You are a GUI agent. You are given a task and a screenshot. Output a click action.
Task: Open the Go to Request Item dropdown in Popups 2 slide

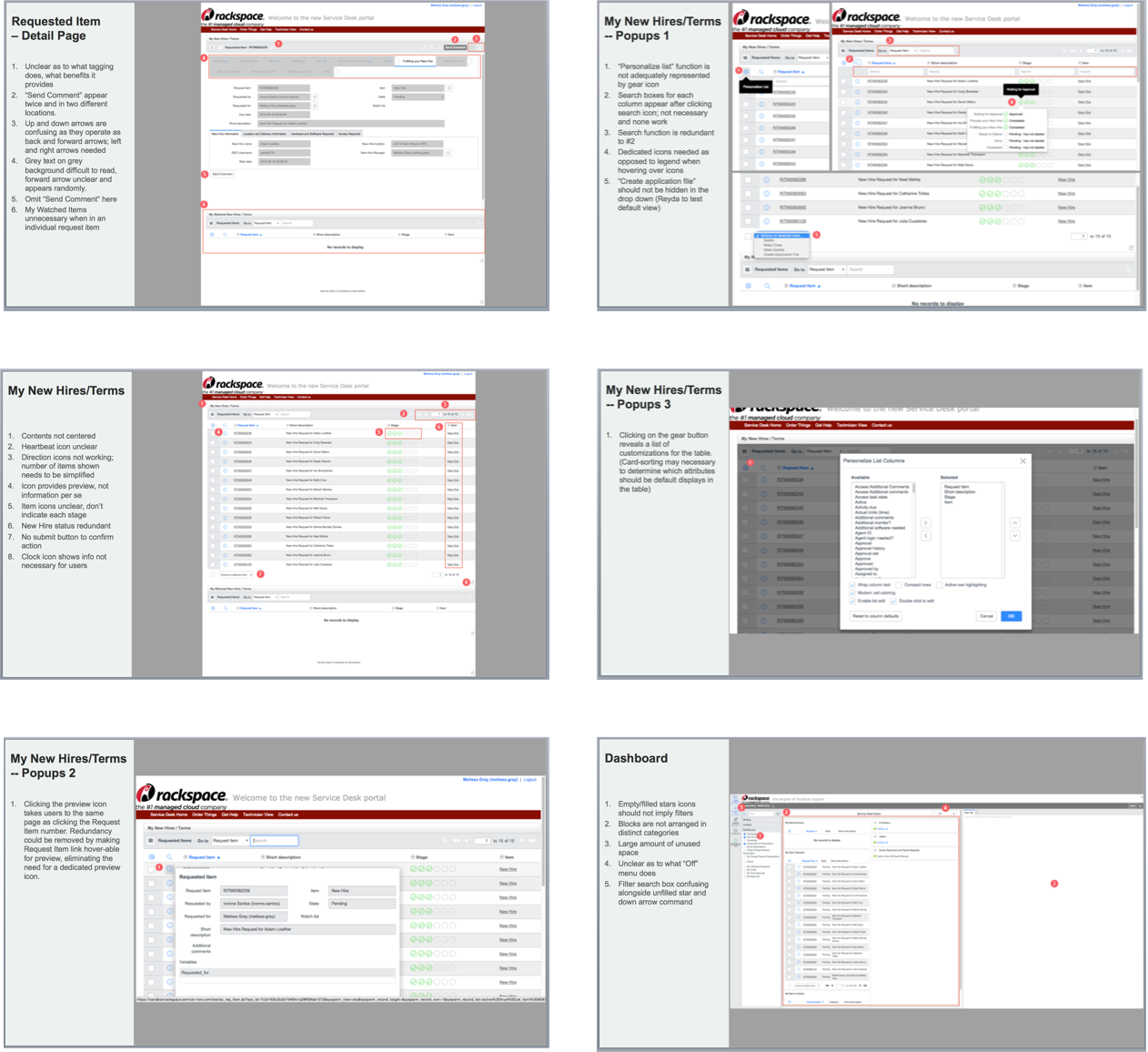[x=230, y=840]
